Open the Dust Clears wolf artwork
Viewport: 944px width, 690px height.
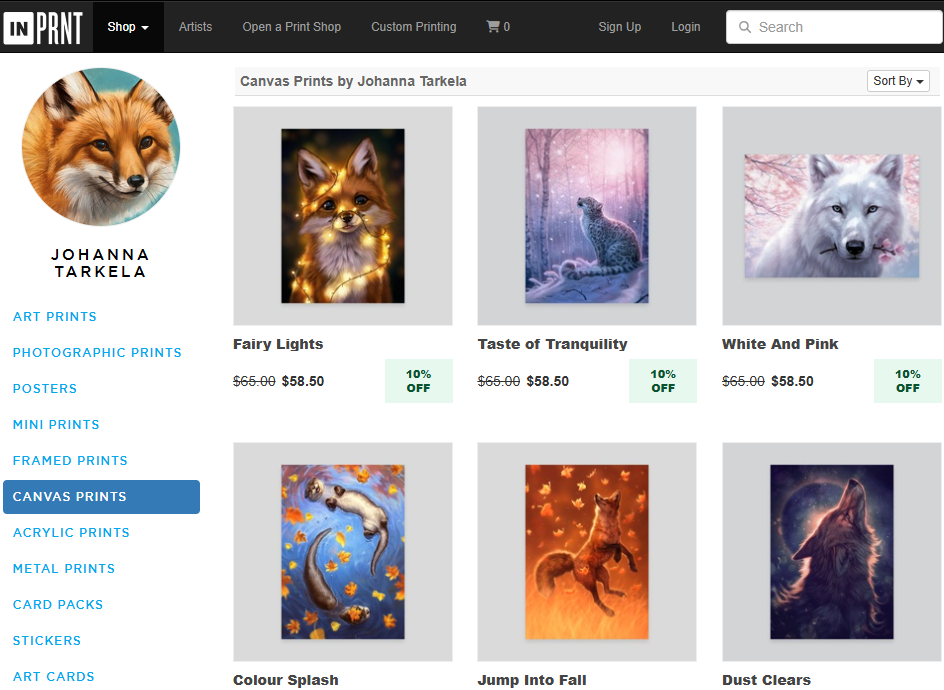click(x=831, y=552)
